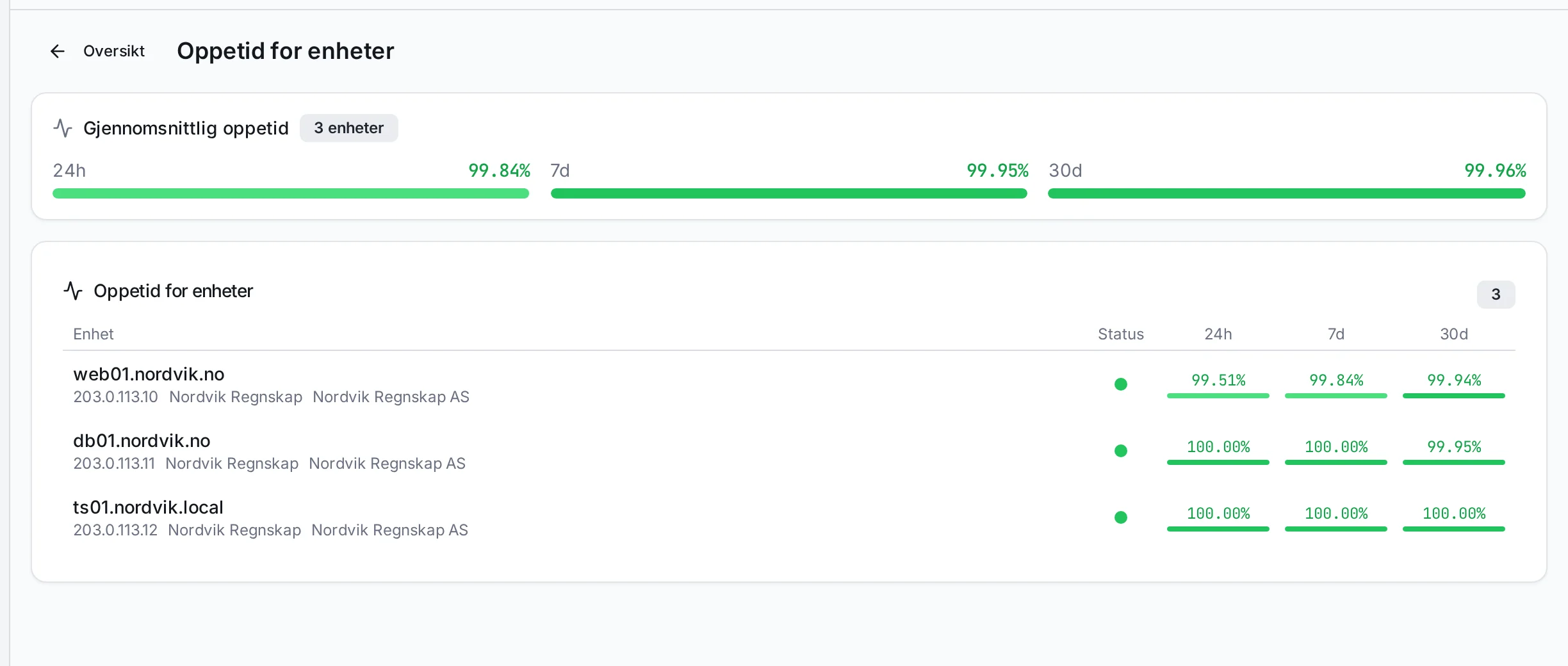The height and width of the screenshot is (666, 1568).
Task: Click the Enhet column header
Action: pos(94,334)
